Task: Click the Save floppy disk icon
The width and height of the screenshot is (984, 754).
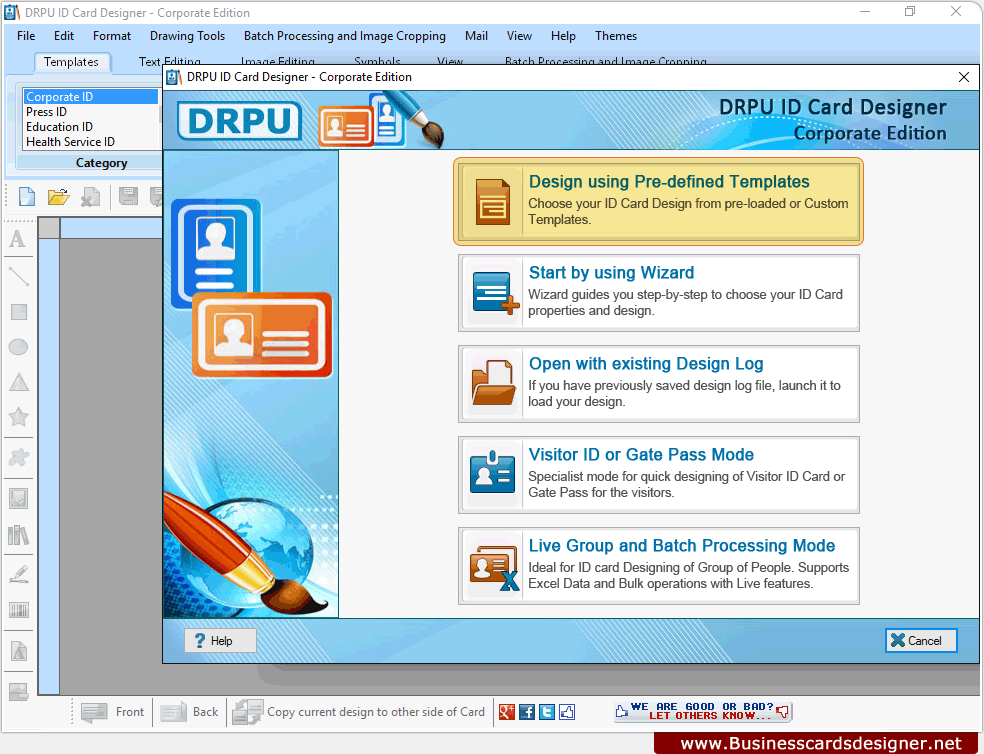Action: click(x=129, y=197)
